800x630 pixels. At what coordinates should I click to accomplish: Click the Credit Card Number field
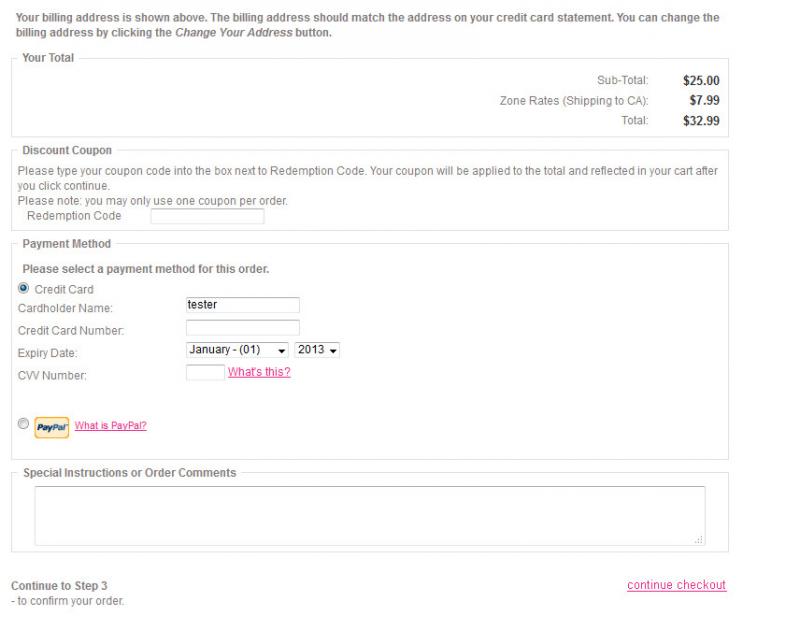coord(243,327)
